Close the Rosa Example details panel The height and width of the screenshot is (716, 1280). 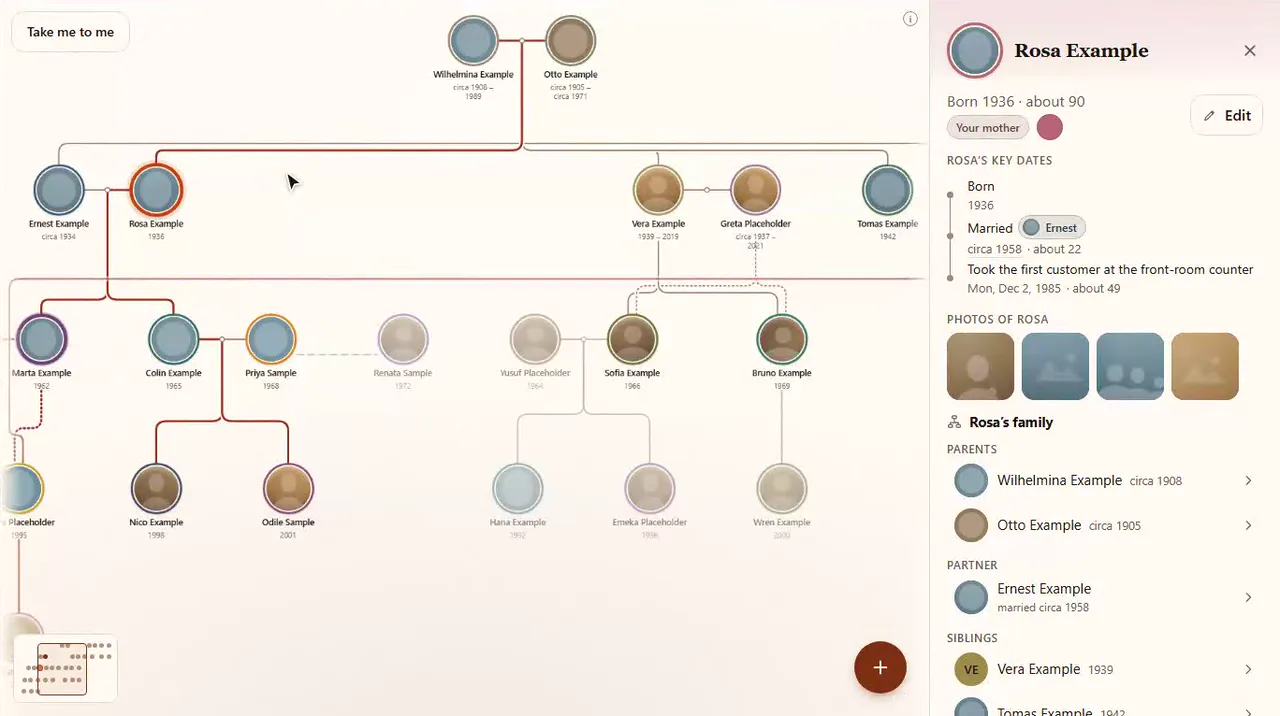1250,51
